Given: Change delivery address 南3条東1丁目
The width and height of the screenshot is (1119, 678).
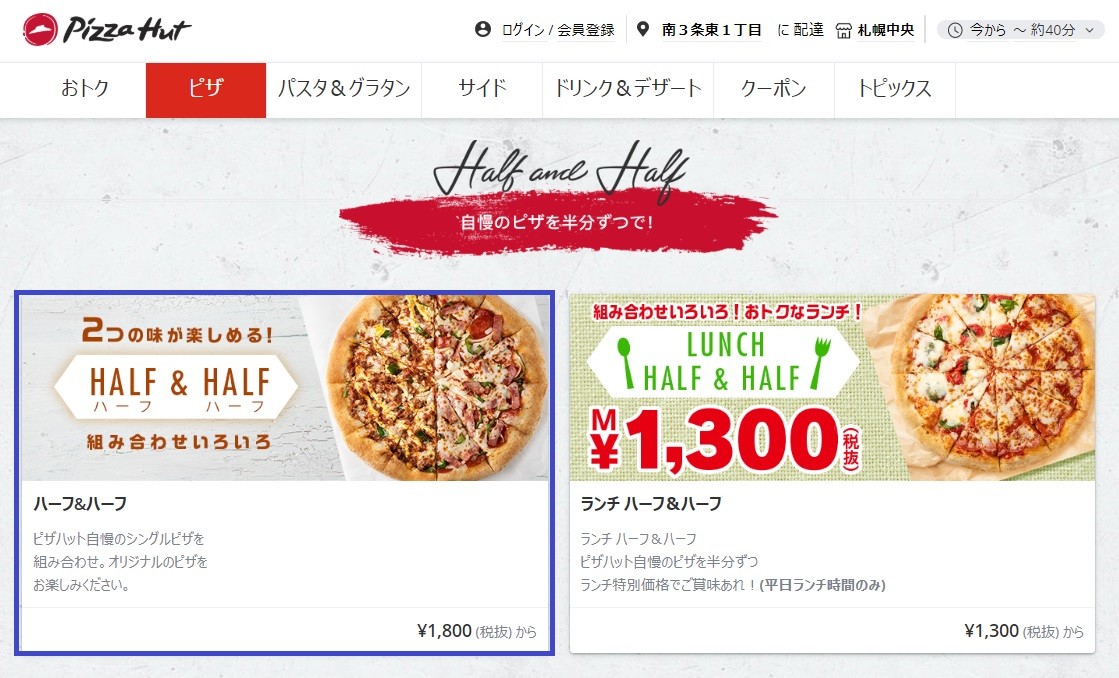Looking at the screenshot, I should 712,30.
